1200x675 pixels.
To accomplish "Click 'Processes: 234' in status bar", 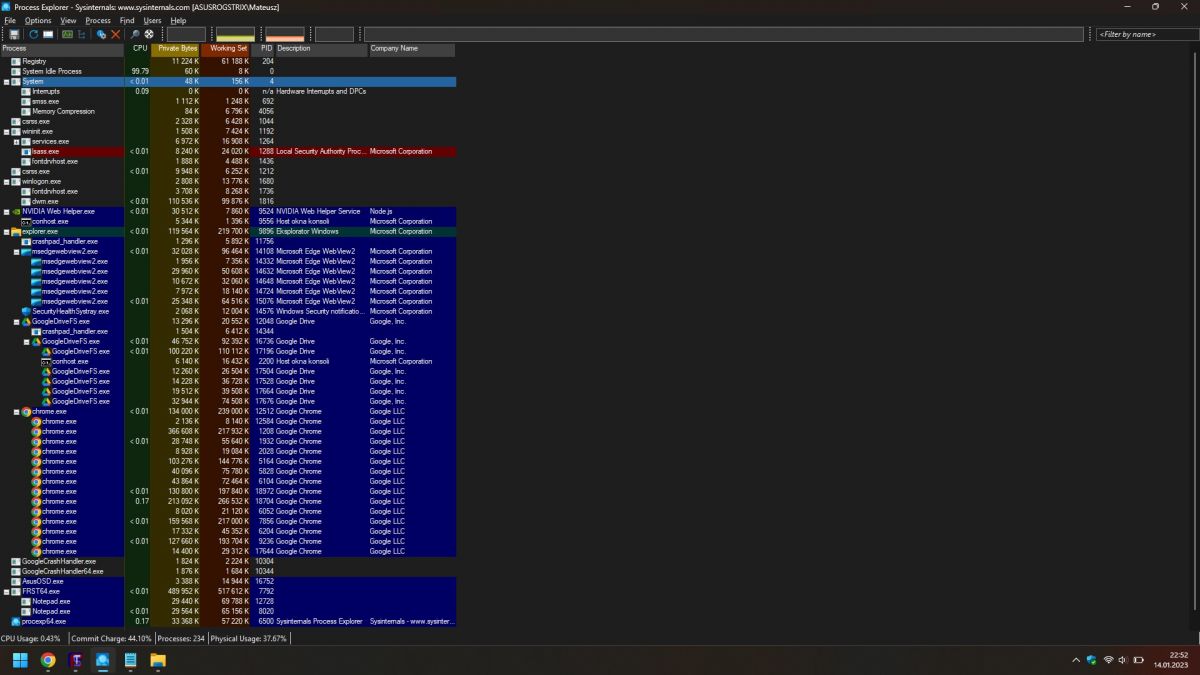I will tap(181, 638).
